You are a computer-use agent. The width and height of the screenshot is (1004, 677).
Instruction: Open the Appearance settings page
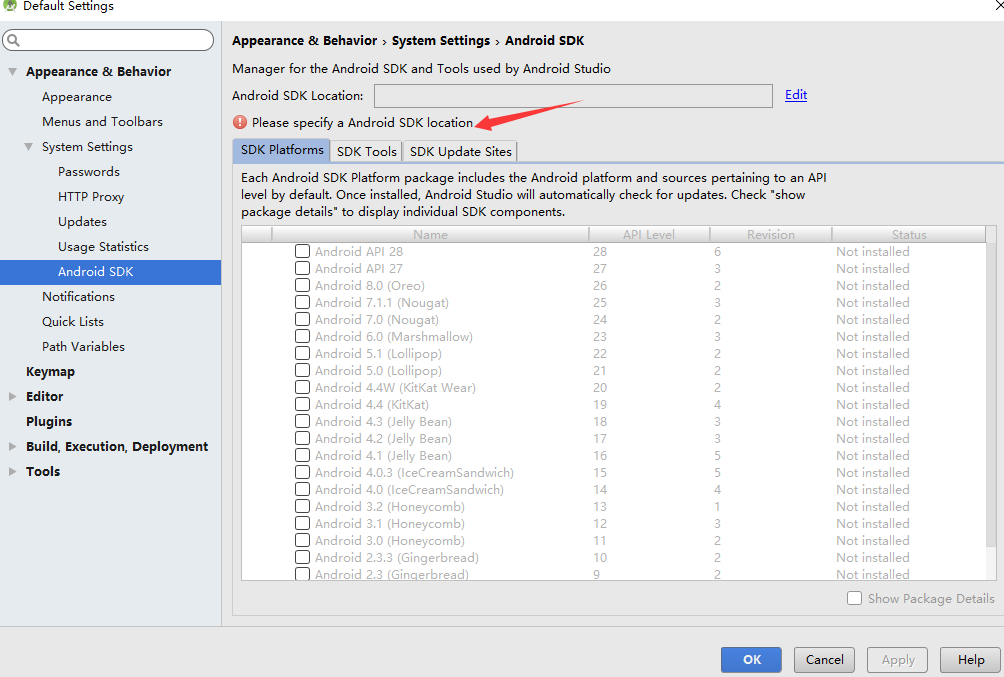click(x=77, y=97)
